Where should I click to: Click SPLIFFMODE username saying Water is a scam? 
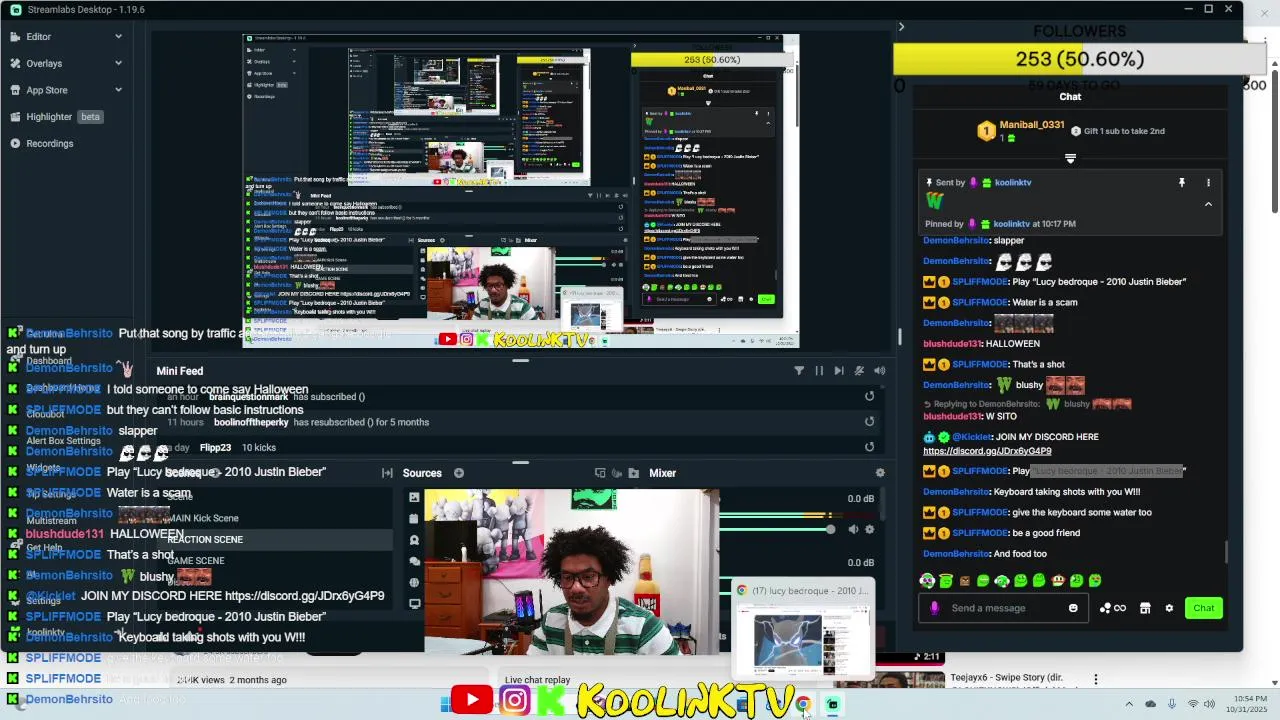point(980,302)
